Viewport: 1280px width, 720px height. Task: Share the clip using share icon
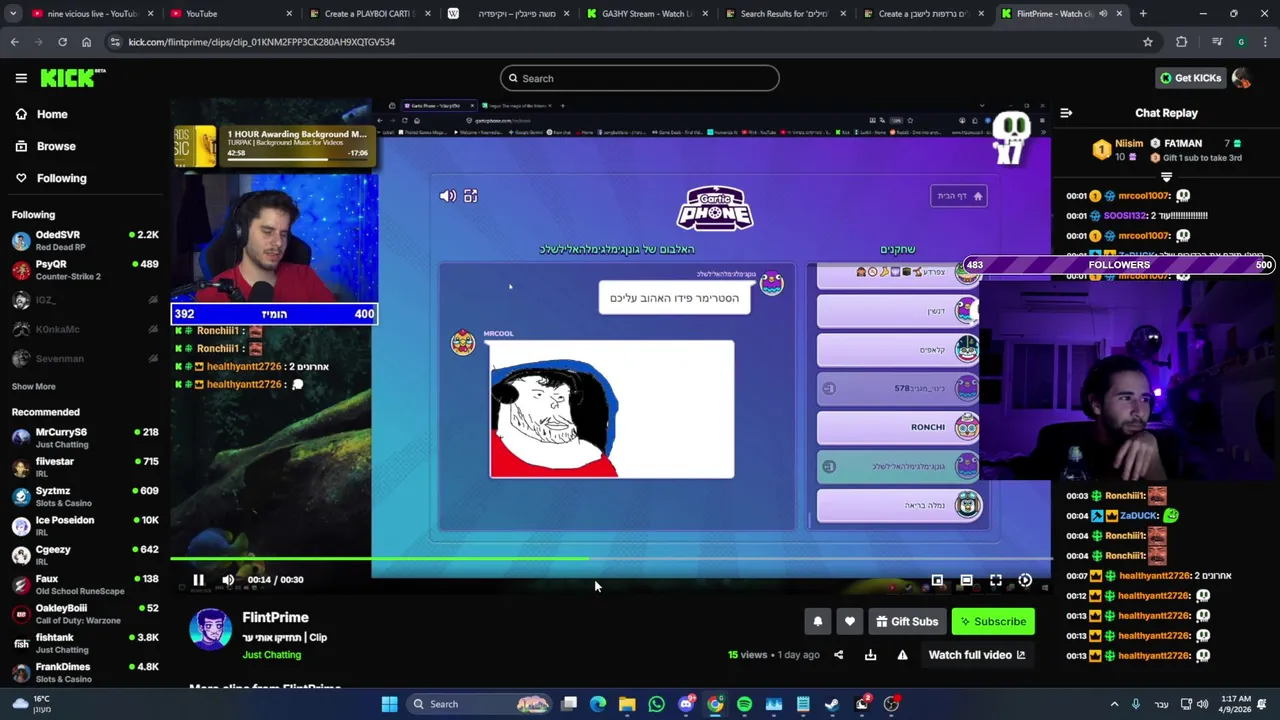(838, 655)
